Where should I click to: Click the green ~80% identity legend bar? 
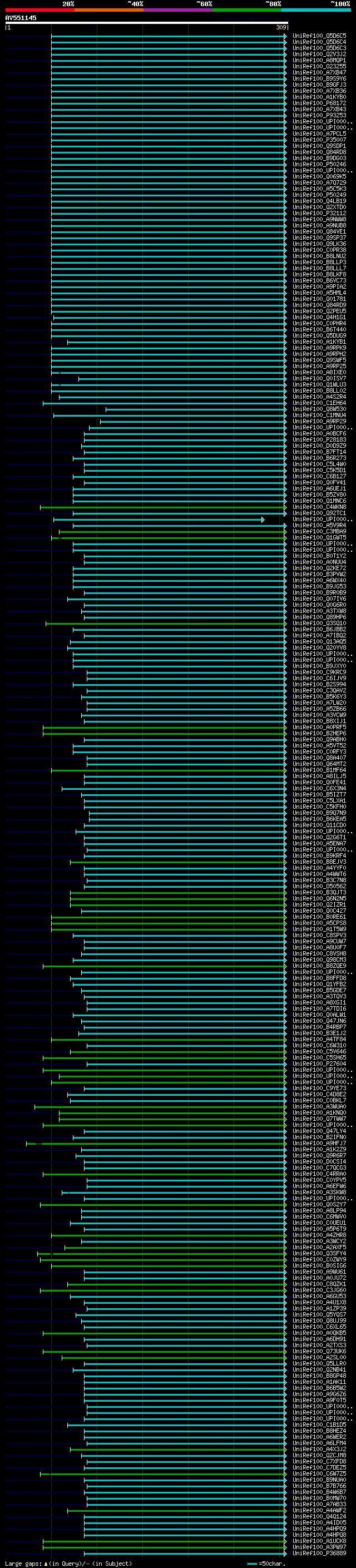click(x=246, y=10)
